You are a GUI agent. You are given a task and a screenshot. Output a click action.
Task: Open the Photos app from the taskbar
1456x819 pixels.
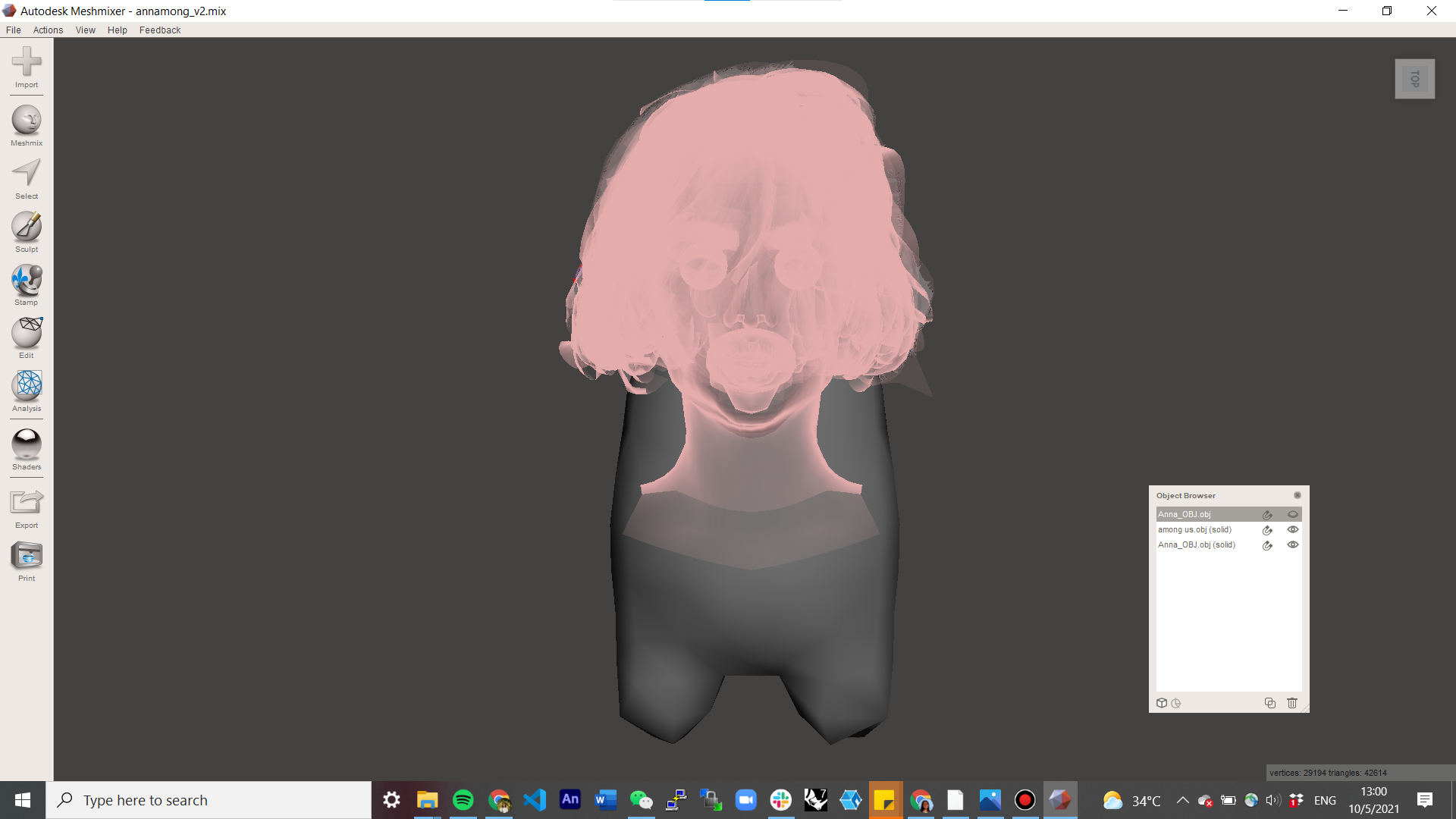pyautogui.click(x=990, y=800)
